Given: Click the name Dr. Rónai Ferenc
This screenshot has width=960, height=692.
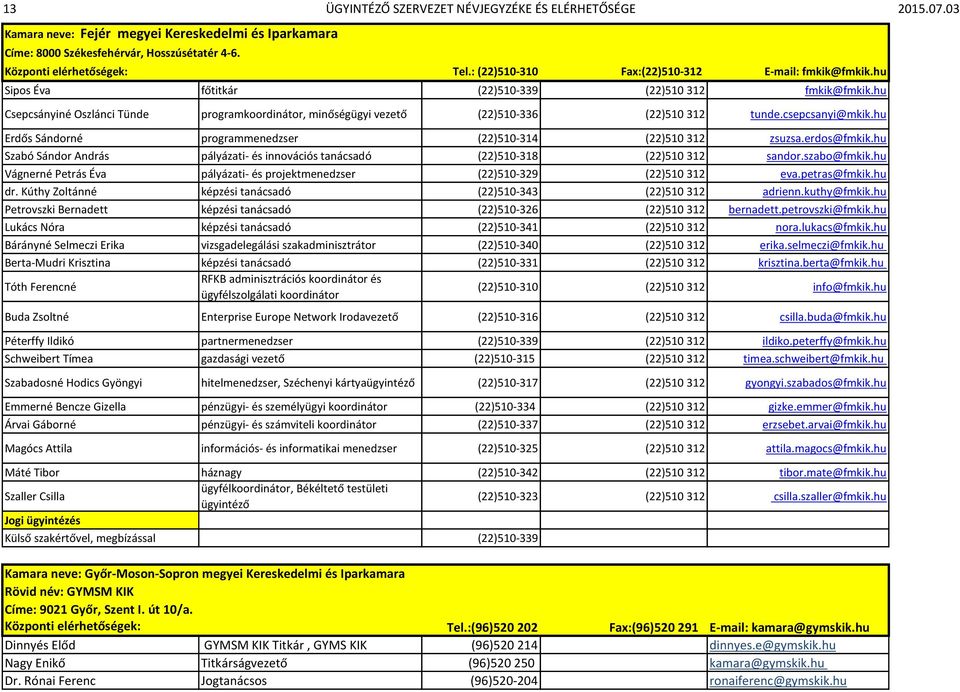Looking at the screenshot, I should (x=50, y=680).
